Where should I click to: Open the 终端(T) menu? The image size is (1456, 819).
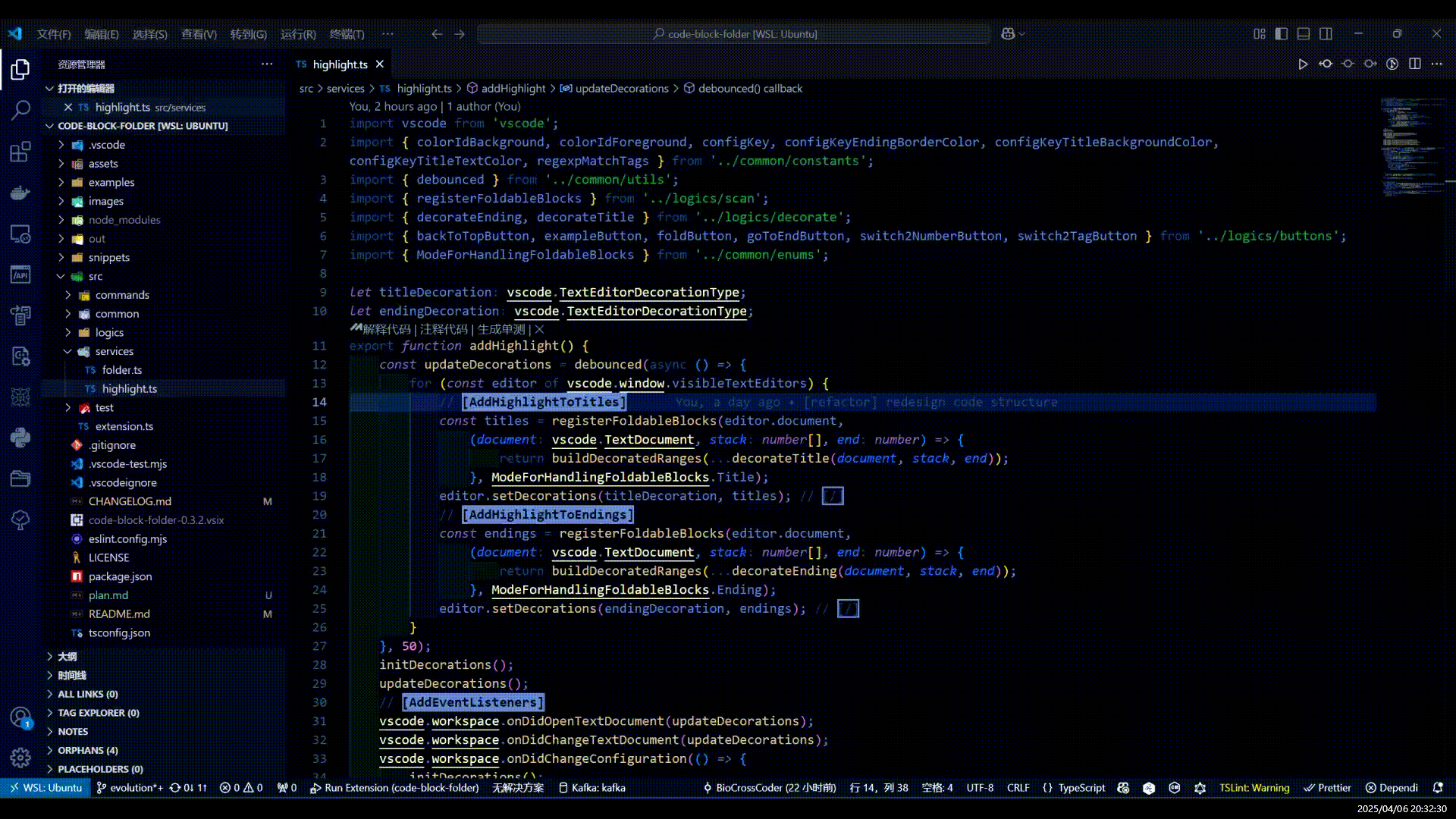tap(347, 34)
